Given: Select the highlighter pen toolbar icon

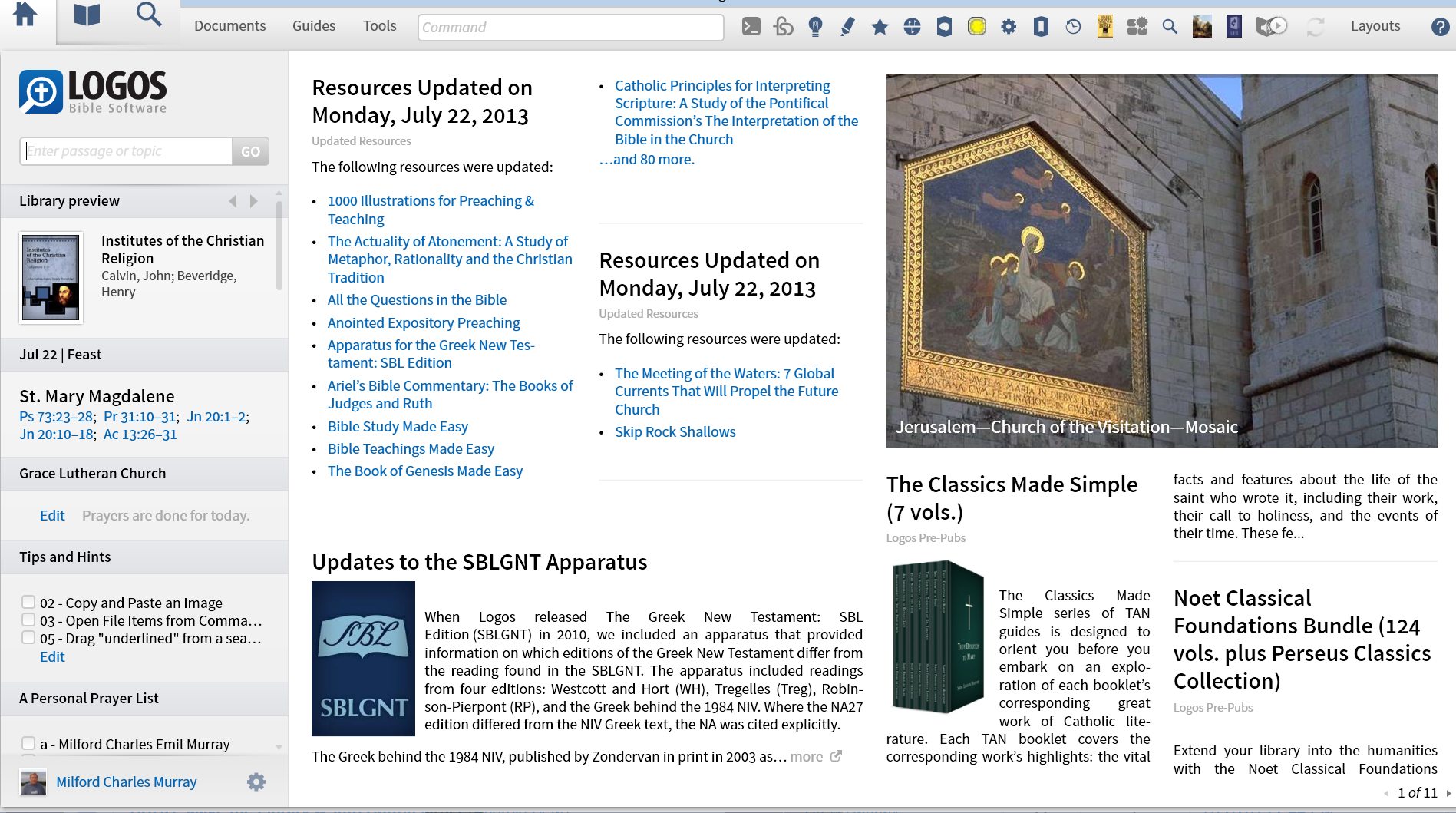Looking at the screenshot, I should point(847,27).
